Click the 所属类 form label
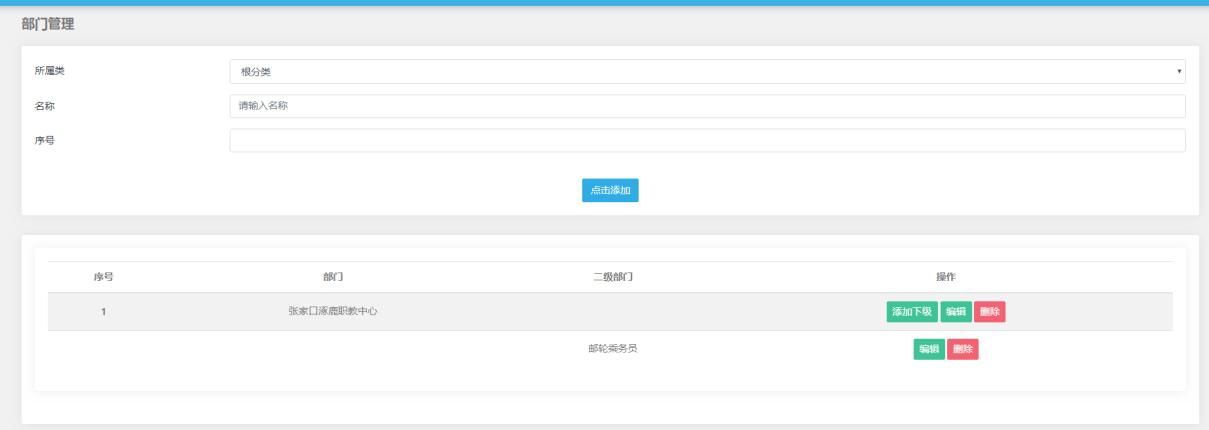 (x=50, y=71)
